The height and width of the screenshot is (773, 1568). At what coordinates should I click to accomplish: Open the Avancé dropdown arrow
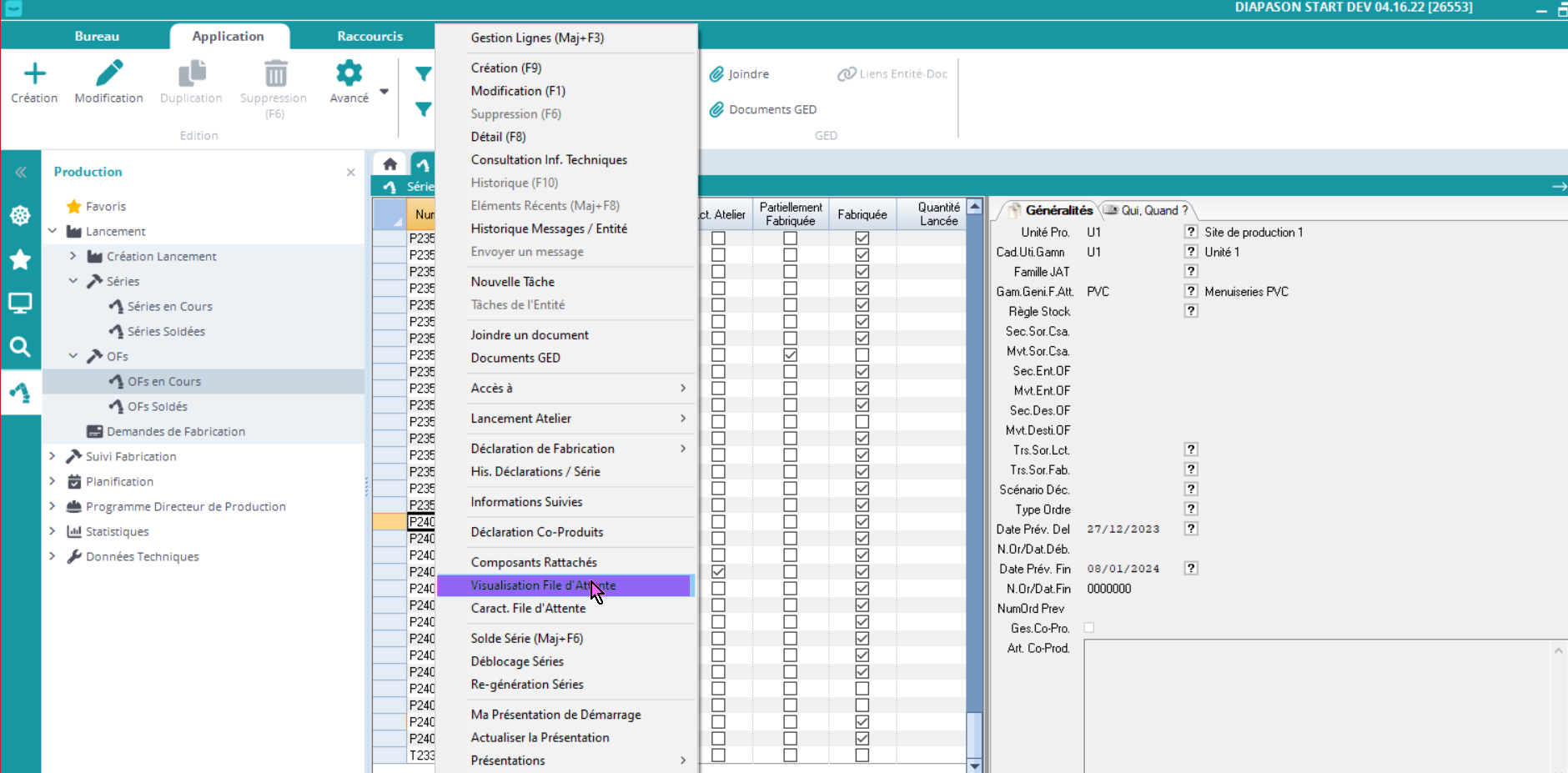(384, 92)
